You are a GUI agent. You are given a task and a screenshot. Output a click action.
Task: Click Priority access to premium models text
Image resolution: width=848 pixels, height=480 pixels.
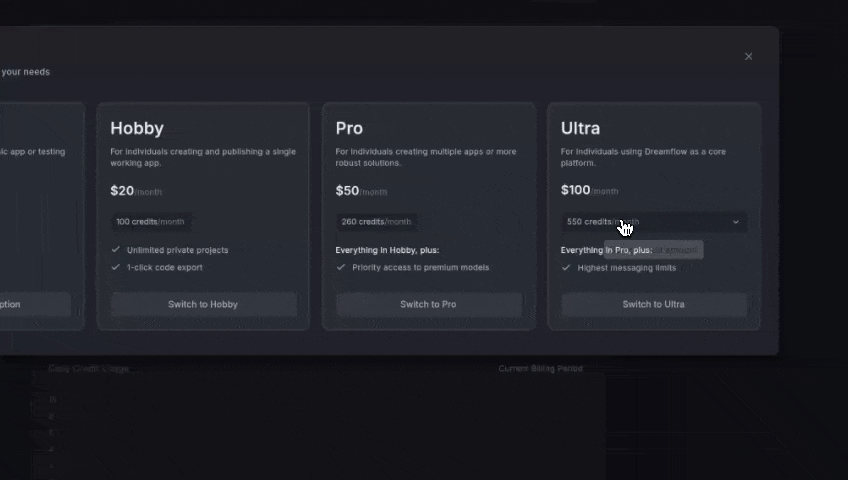click(420, 268)
